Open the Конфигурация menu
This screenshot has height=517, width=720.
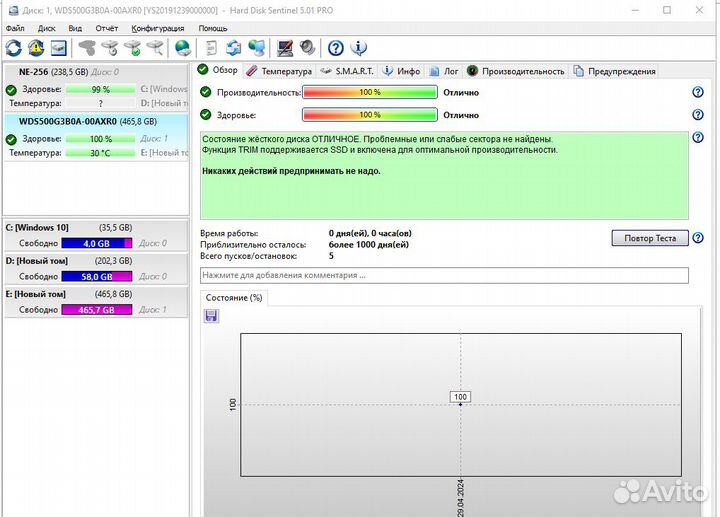[x=158, y=28]
